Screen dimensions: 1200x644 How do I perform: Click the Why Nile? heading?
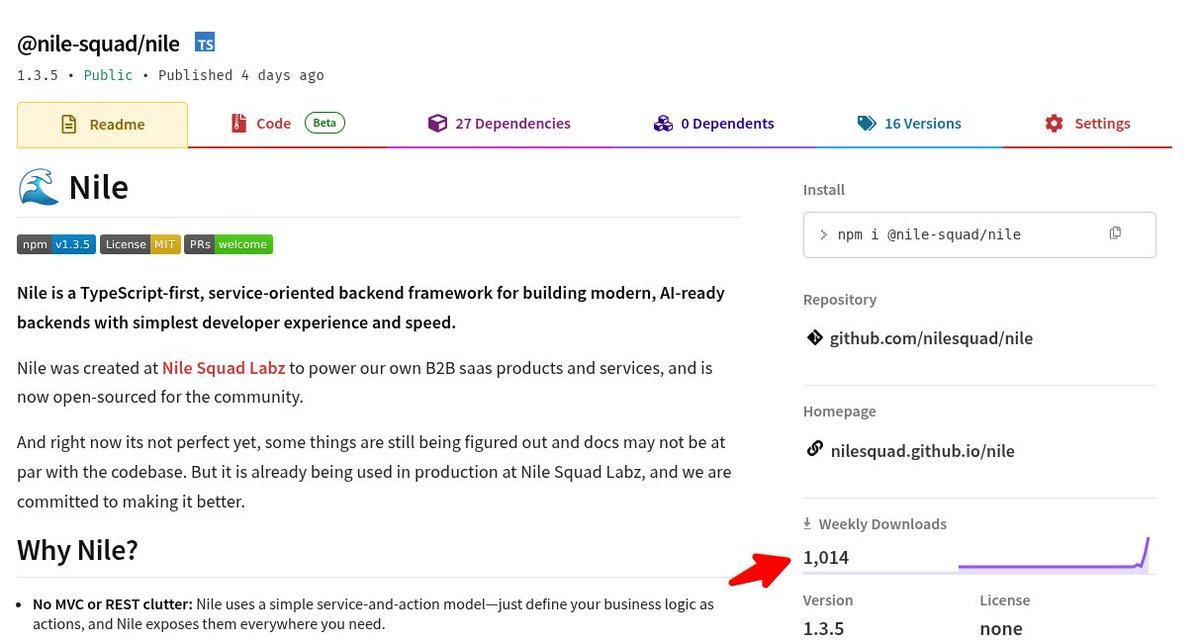[x=77, y=550]
